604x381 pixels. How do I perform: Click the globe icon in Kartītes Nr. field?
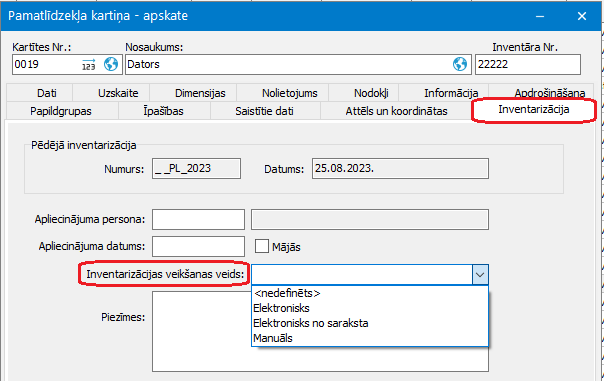click(111, 64)
